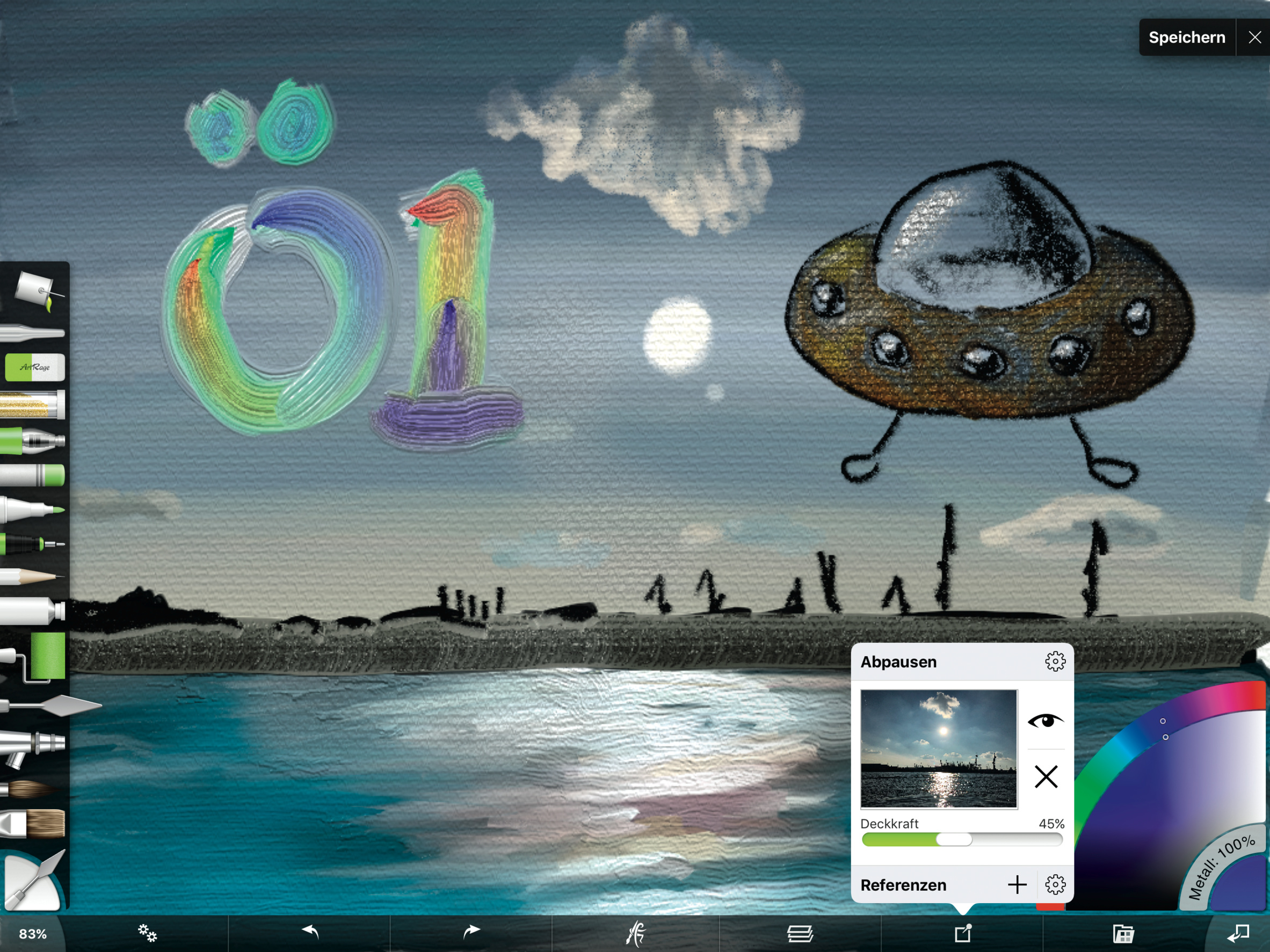Click the undo arrow
1270x952 pixels.
coord(310,931)
